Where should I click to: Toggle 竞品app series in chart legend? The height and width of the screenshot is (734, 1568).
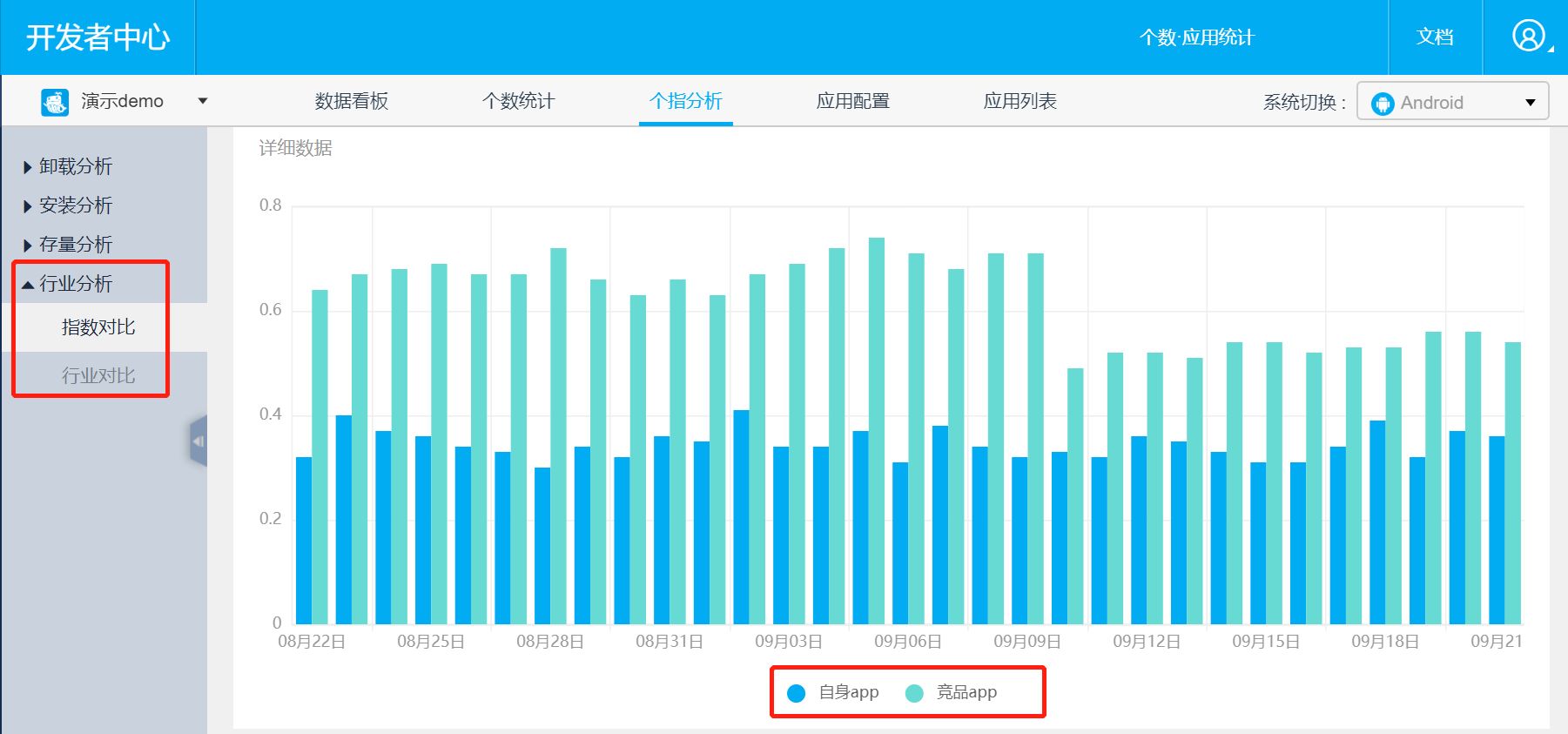[x=952, y=693]
